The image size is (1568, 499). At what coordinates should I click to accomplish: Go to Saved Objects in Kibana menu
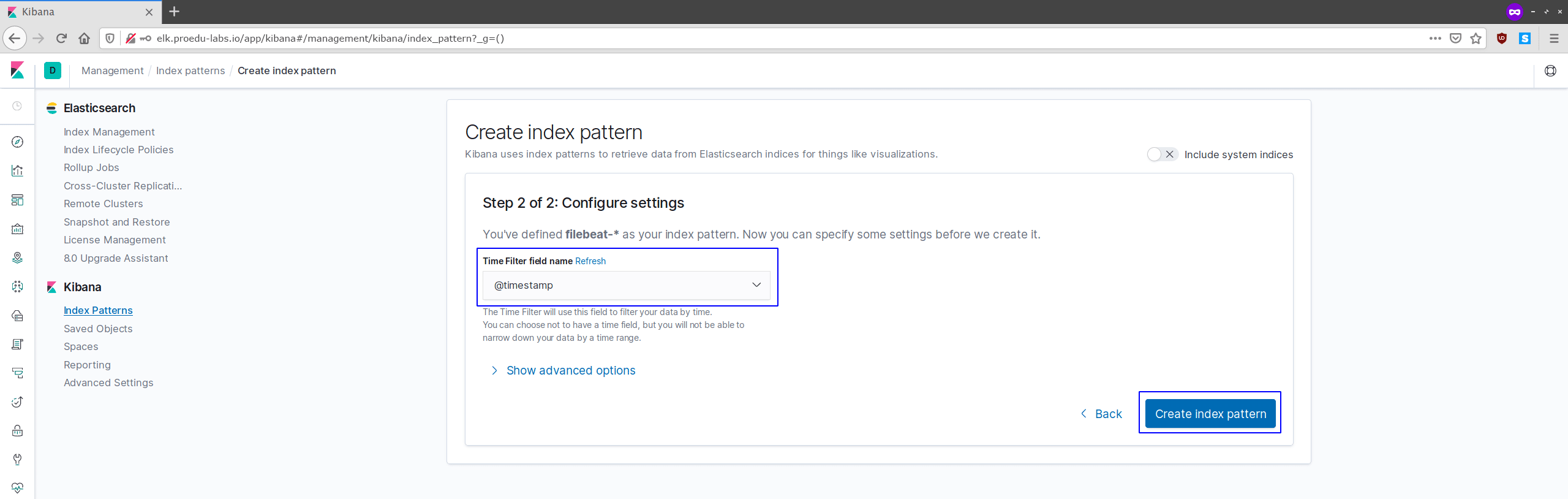click(98, 329)
